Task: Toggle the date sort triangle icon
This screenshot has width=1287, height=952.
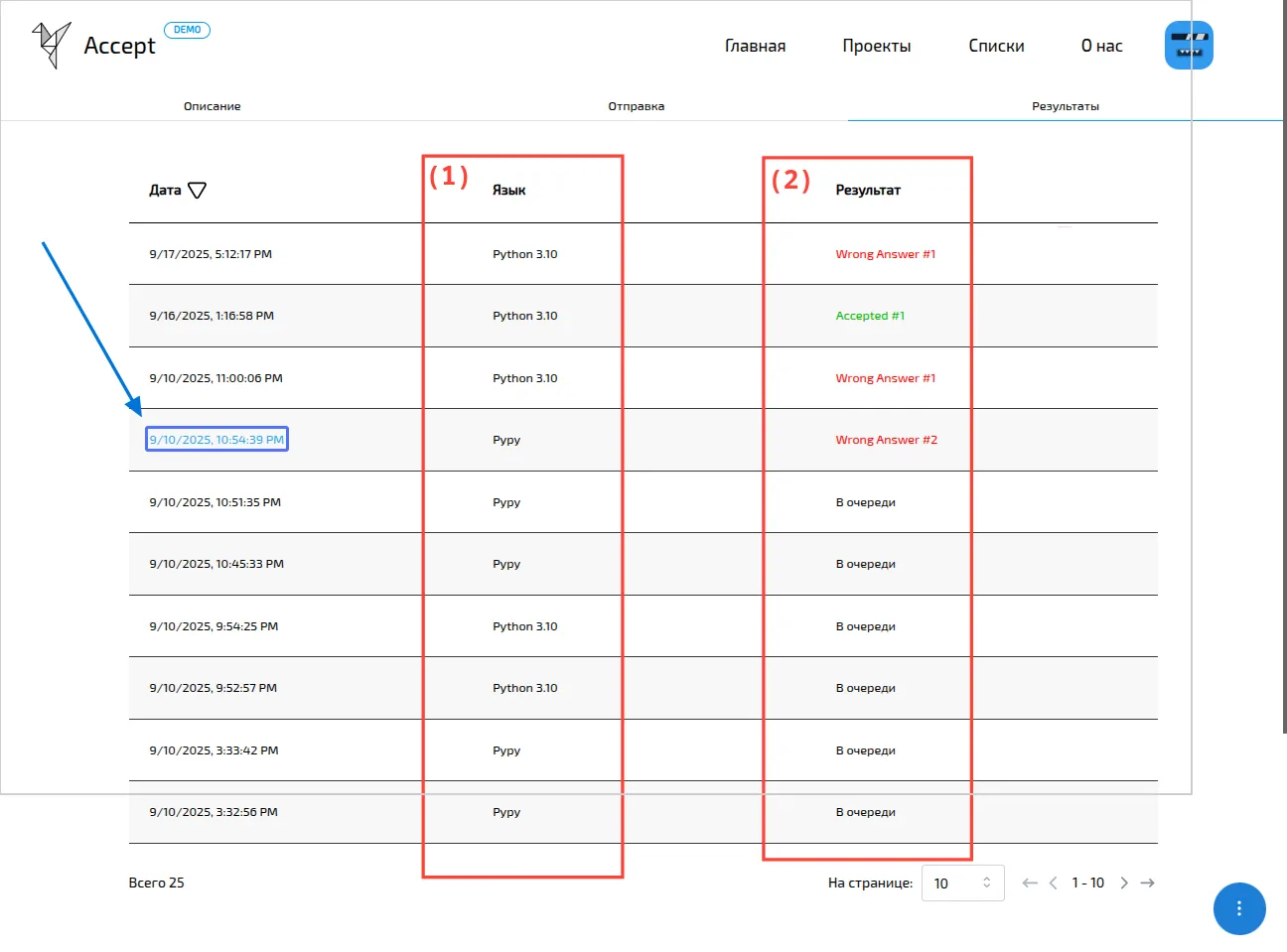Action: [197, 191]
